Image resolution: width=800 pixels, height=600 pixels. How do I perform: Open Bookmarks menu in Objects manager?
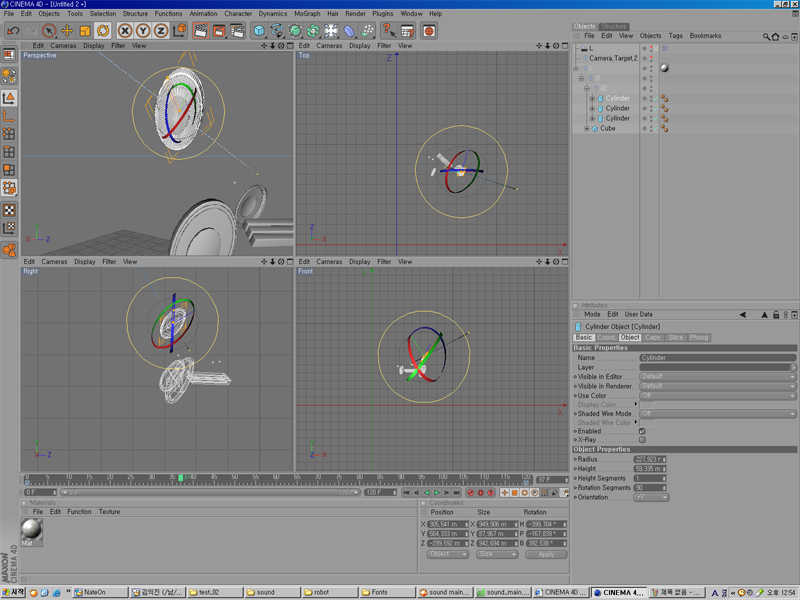(705, 36)
